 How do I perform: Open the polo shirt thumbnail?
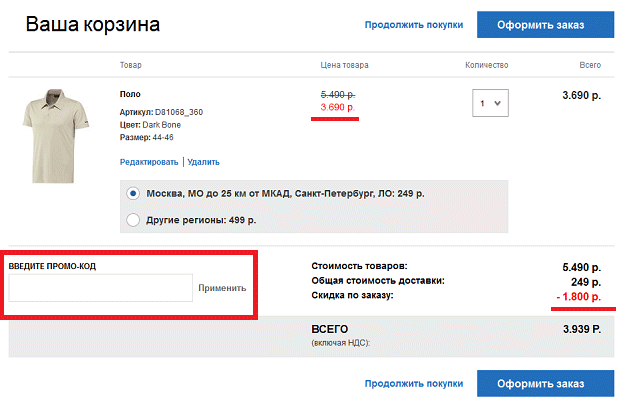coord(55,136)
